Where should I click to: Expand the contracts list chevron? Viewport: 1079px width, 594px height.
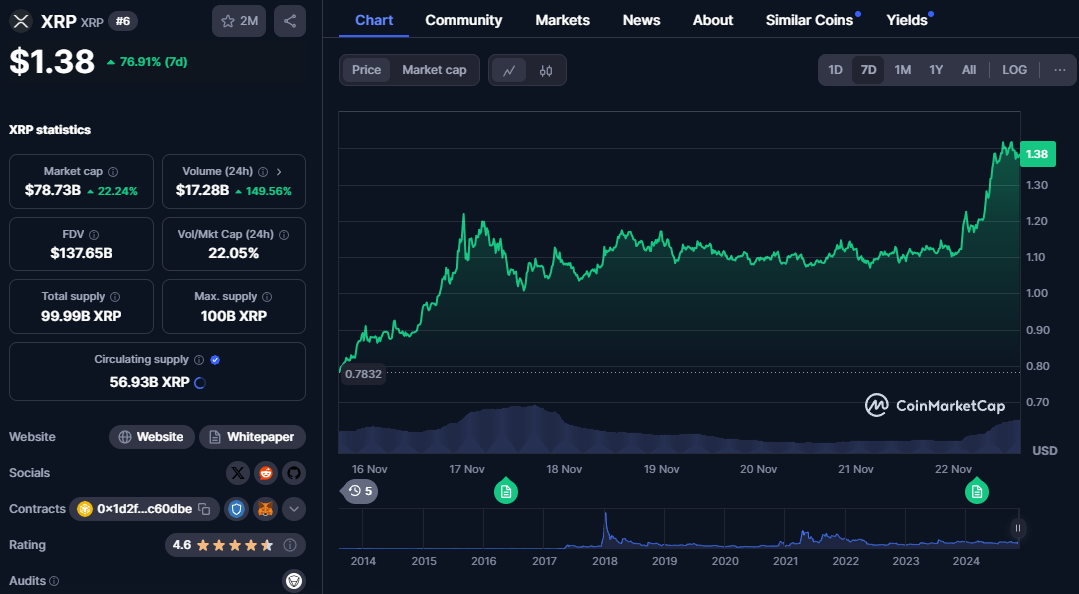point(294,509)
